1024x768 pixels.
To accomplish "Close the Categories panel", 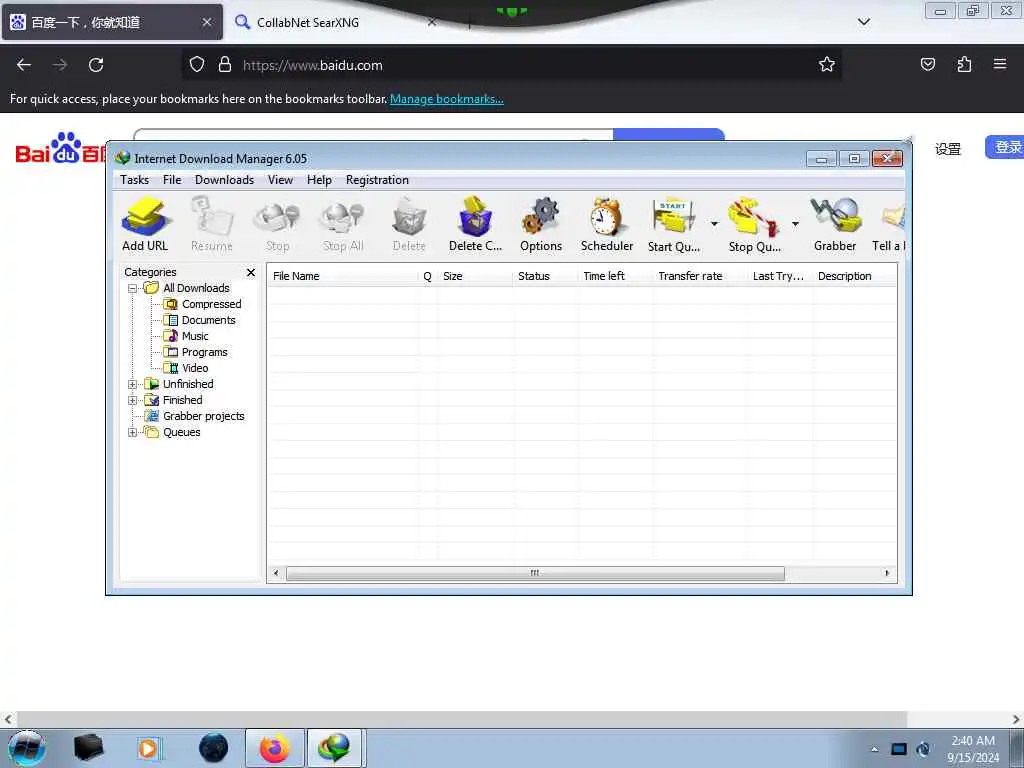I will click(x=251, y=272).
